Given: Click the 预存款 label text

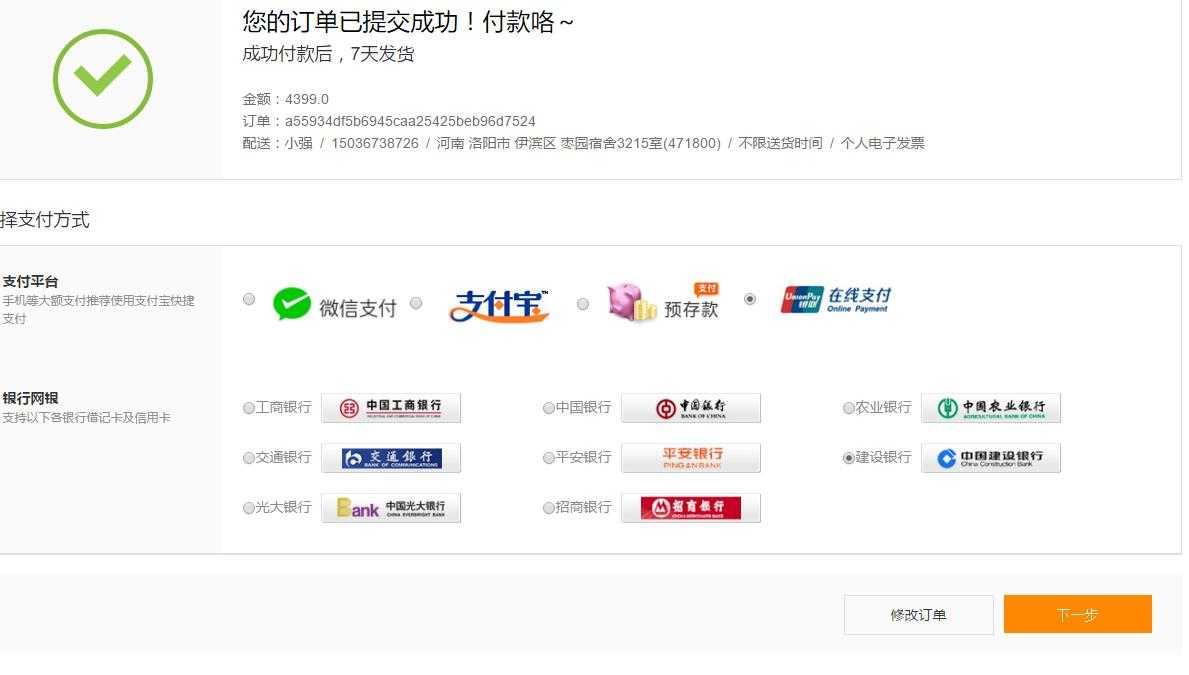Looking at the screenshot, I should (x=691, y=309).
